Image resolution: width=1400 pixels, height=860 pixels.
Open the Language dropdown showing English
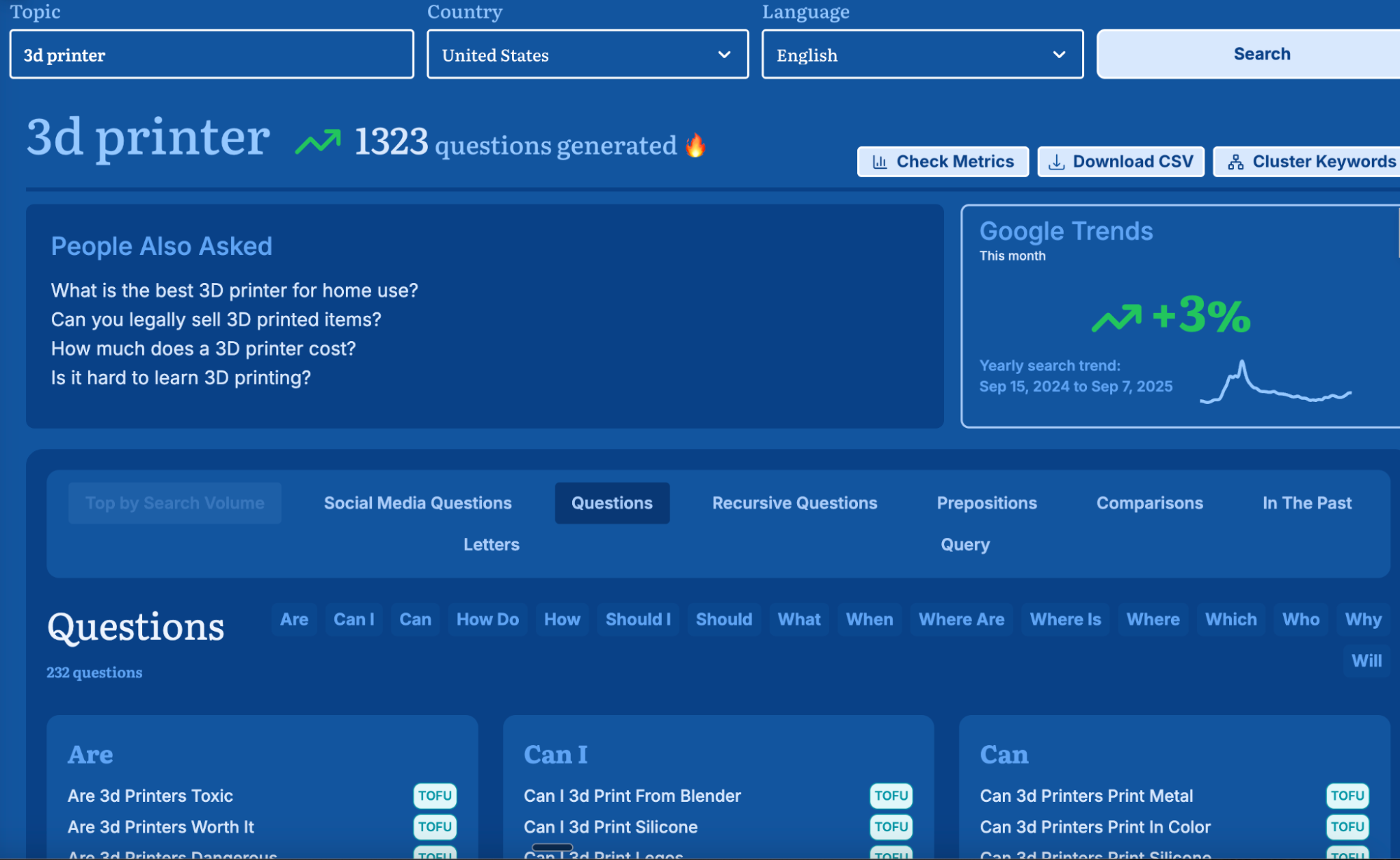click(x=922, y=54)
